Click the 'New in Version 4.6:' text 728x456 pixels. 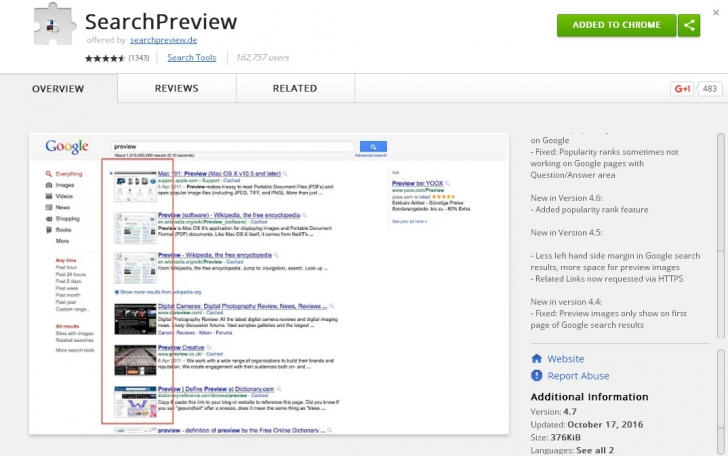click(566, 198)
